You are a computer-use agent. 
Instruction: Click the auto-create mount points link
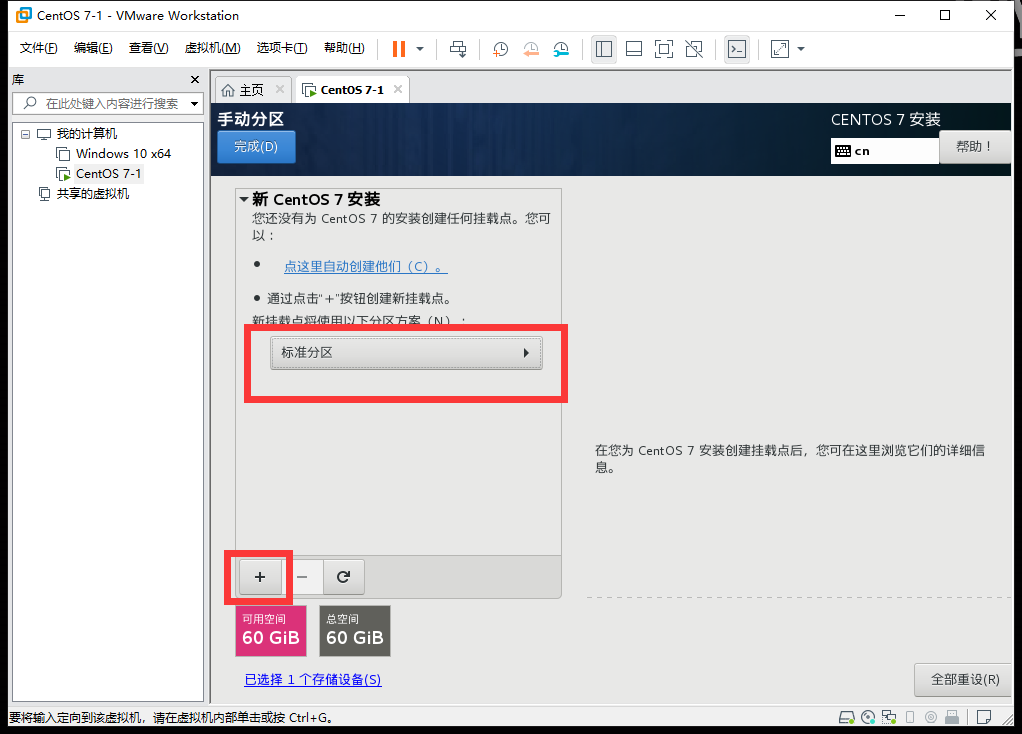pos(366,267)
